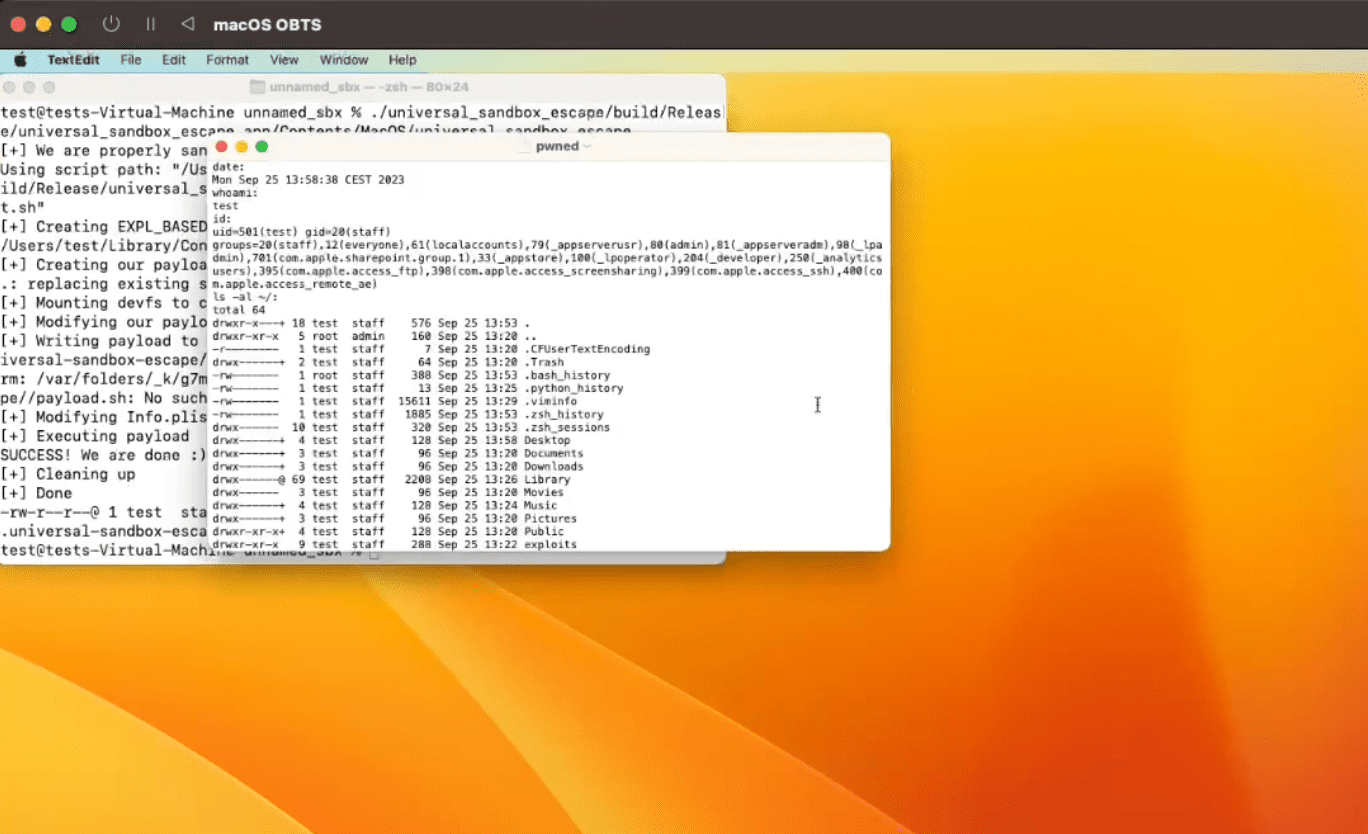Click the .viminfo file name
This screenshot has height=834, width=1368.
550,401
